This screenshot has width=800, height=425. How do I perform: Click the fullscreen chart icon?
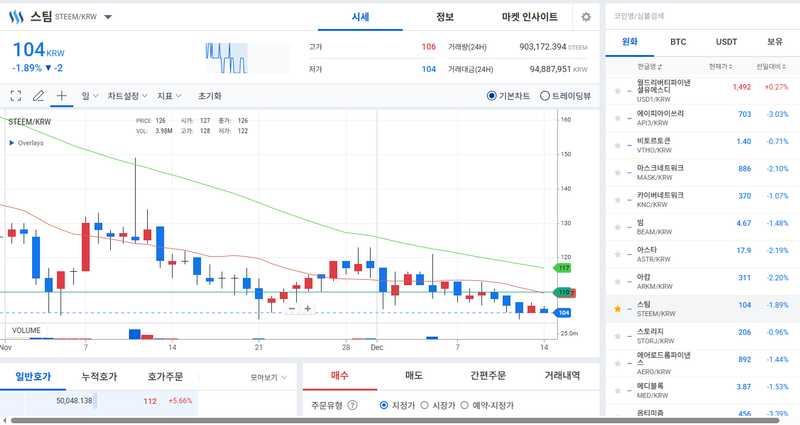[15, 96]
